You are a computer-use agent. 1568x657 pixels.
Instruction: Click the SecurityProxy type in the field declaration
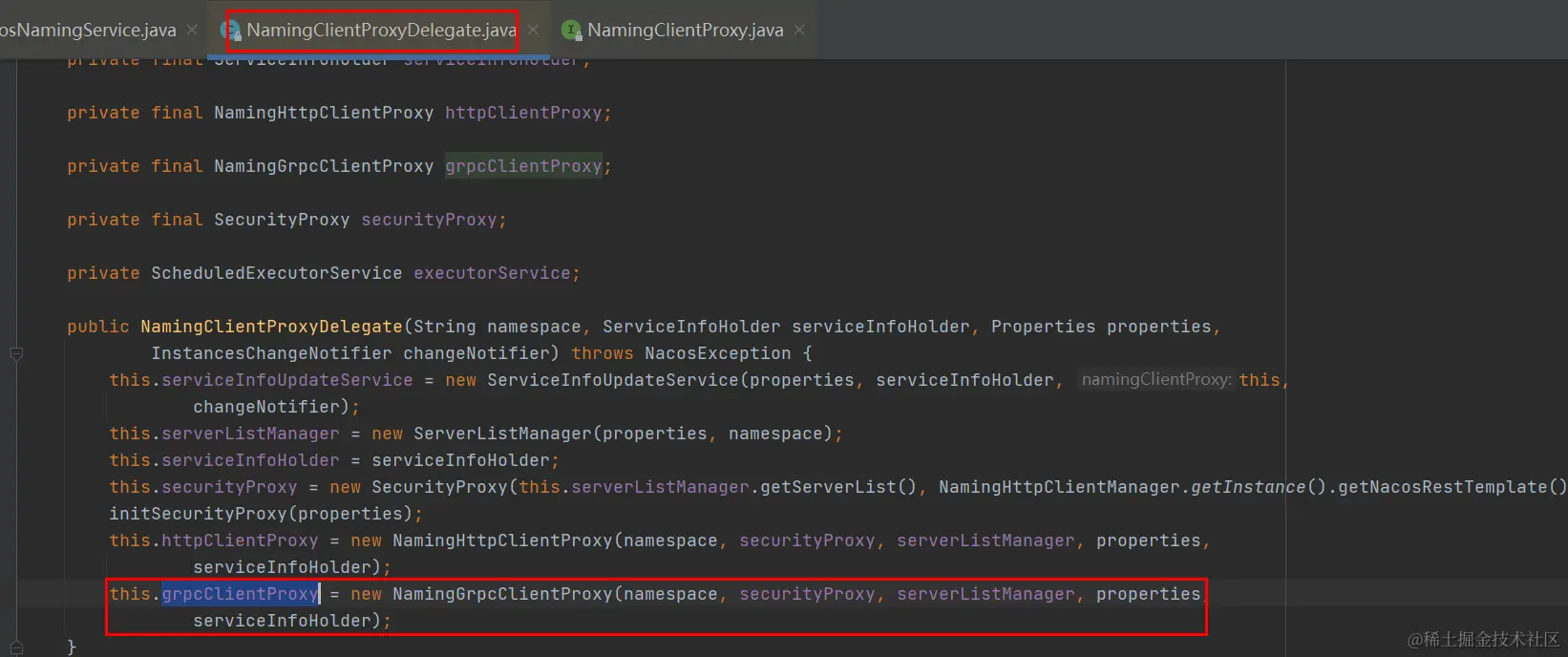(282, 220)
